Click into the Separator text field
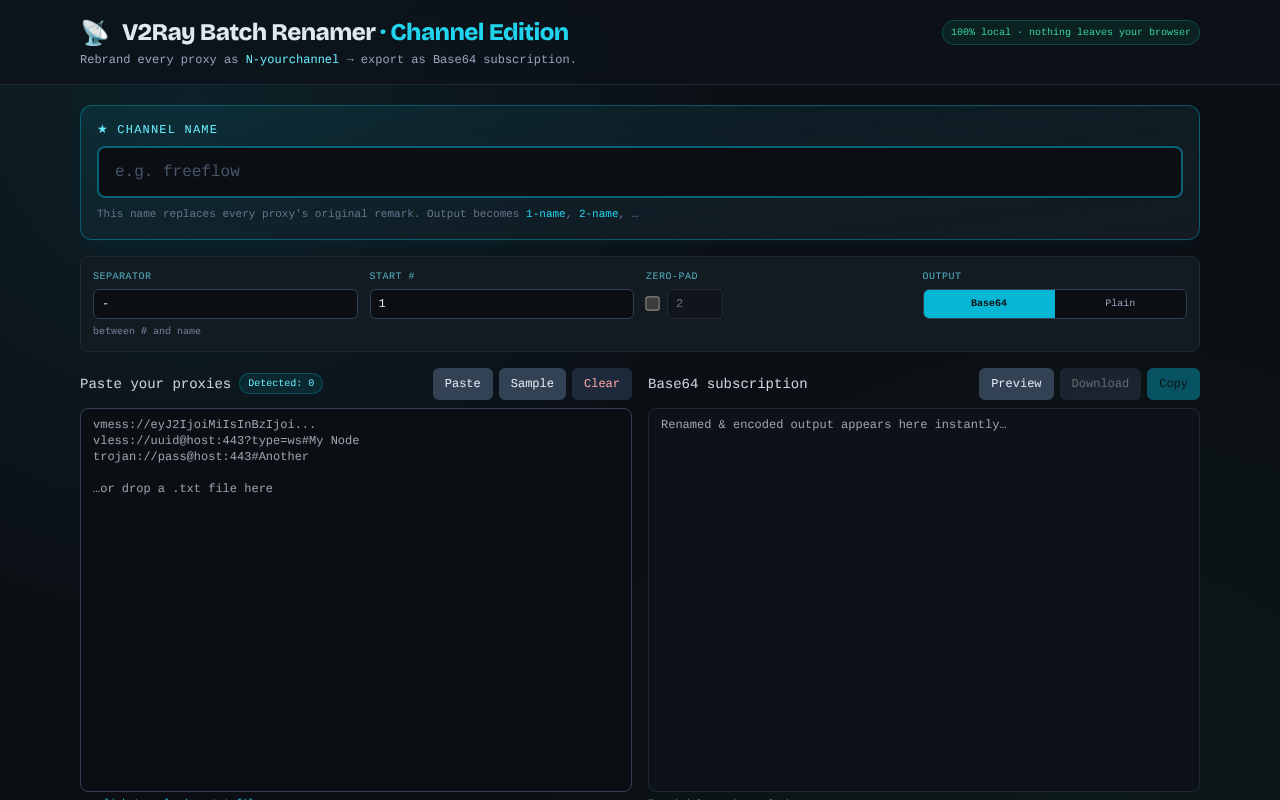The height and width of the screenshot is (800, 1280). click(225, 304)
